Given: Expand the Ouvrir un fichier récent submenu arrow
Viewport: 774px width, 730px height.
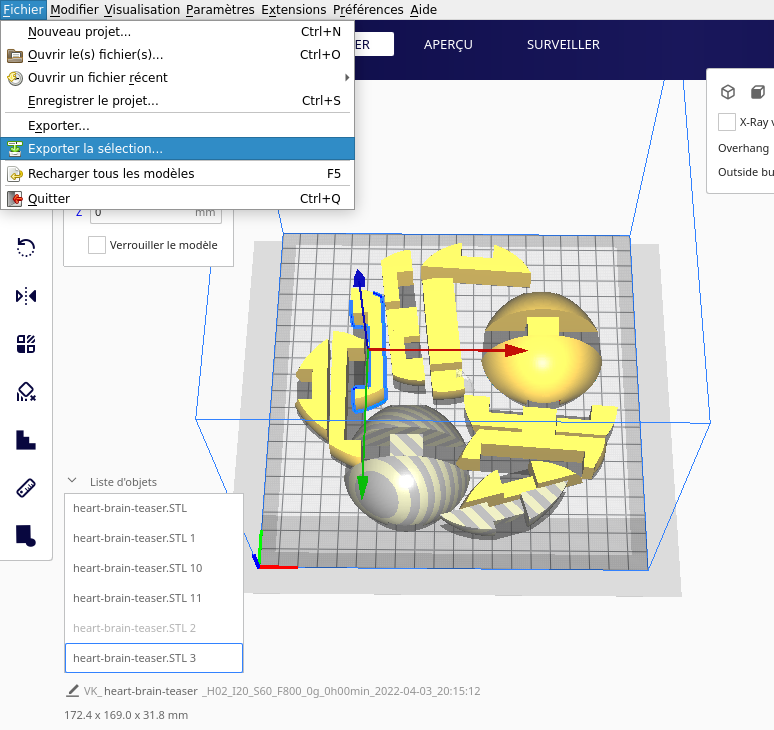Looking at the screenshot, I should click(347, 77).
